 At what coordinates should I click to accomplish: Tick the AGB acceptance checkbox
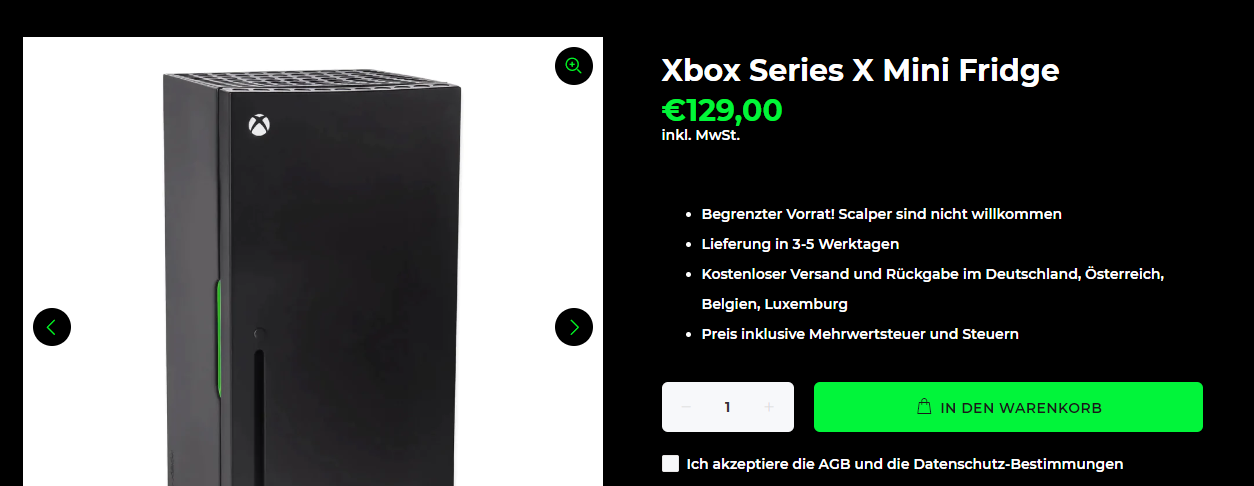pos(670,463)
